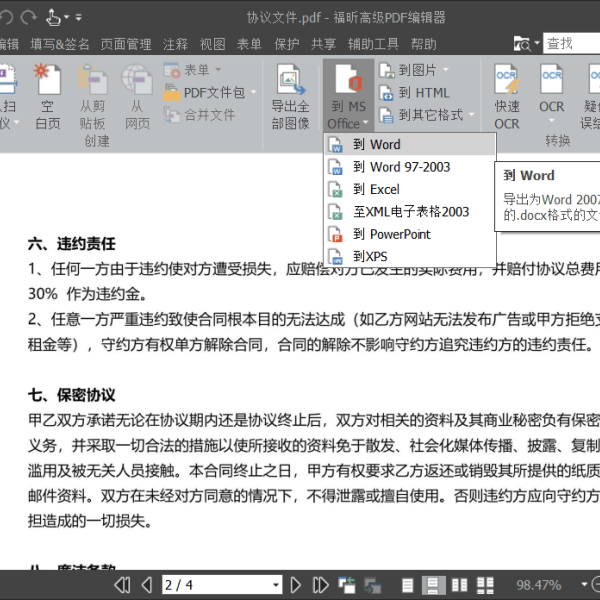Open the 辅助工具 ribbon tab
600x600 pixels.
pos(373,44)
